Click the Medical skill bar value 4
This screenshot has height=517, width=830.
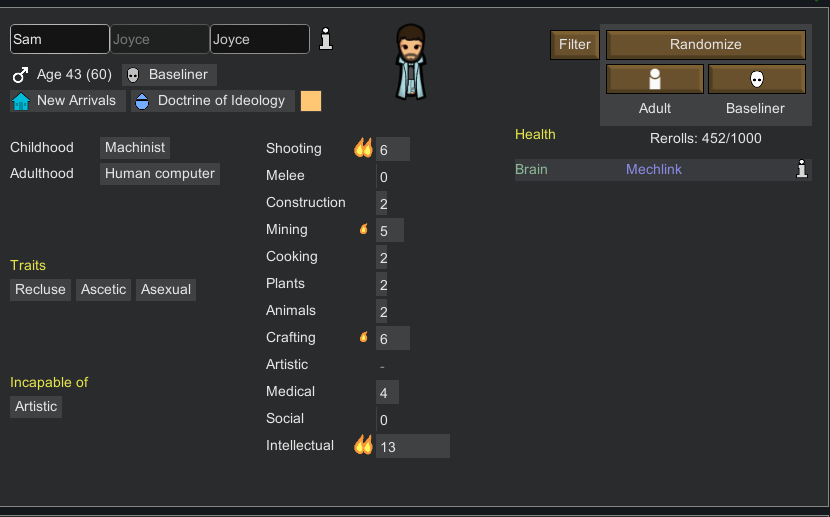tap(387, 393)
